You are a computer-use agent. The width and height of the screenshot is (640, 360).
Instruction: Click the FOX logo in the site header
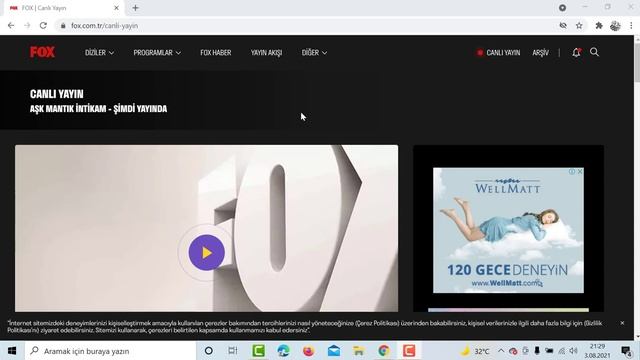42,52
